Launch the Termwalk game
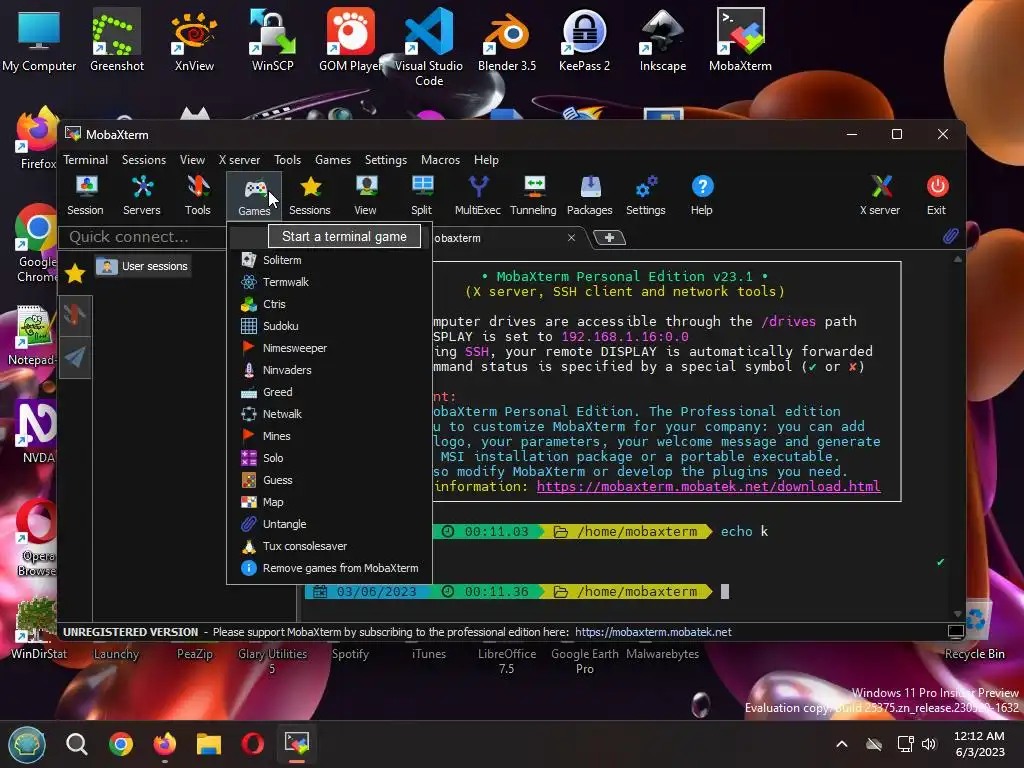Screen dimensions: 1024x768 pos(330,282)
